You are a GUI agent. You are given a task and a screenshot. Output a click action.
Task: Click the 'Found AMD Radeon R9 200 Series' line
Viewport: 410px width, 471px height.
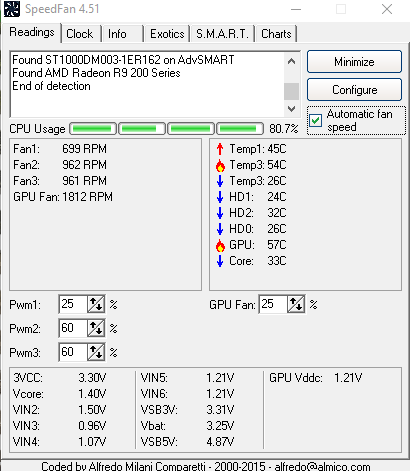[x=96, y=73]
